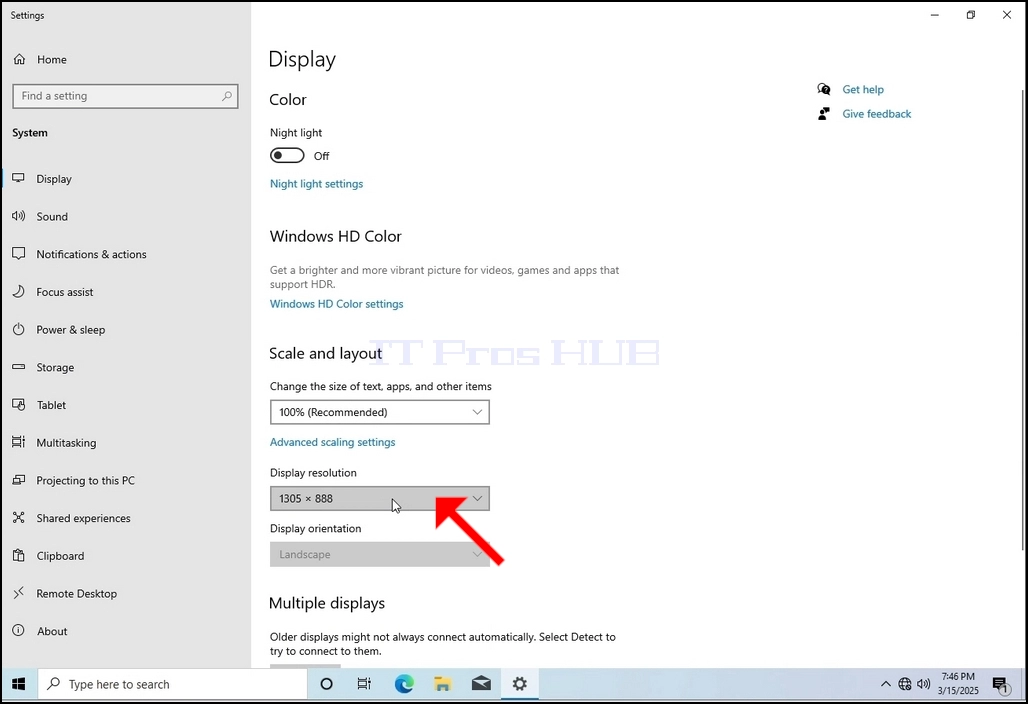The image size is (1028, 704).
Task: Click the Give feedback link
Action: tap(877, 114)
